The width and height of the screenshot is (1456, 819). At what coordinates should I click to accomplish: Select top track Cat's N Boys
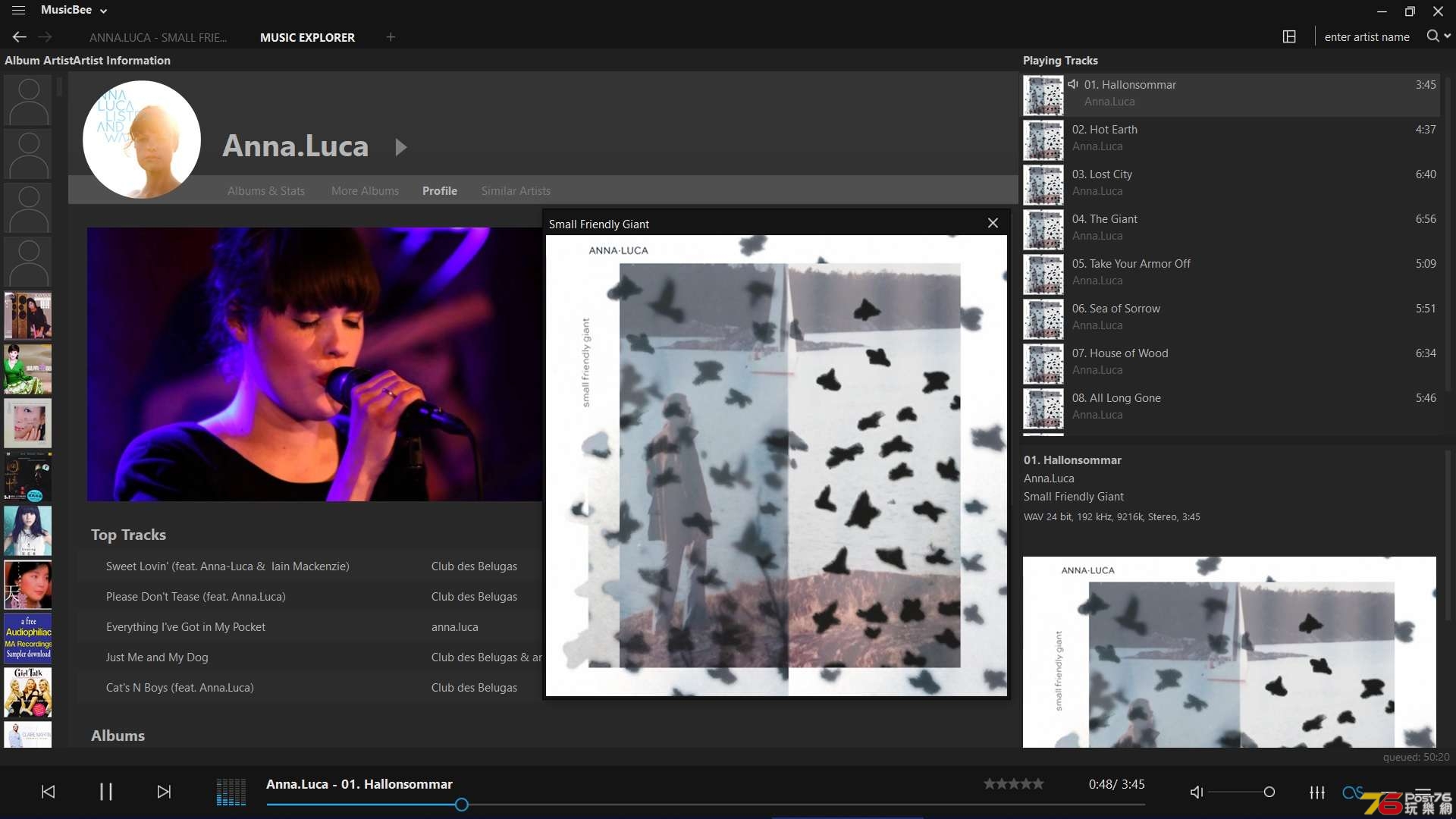(180, 687)
